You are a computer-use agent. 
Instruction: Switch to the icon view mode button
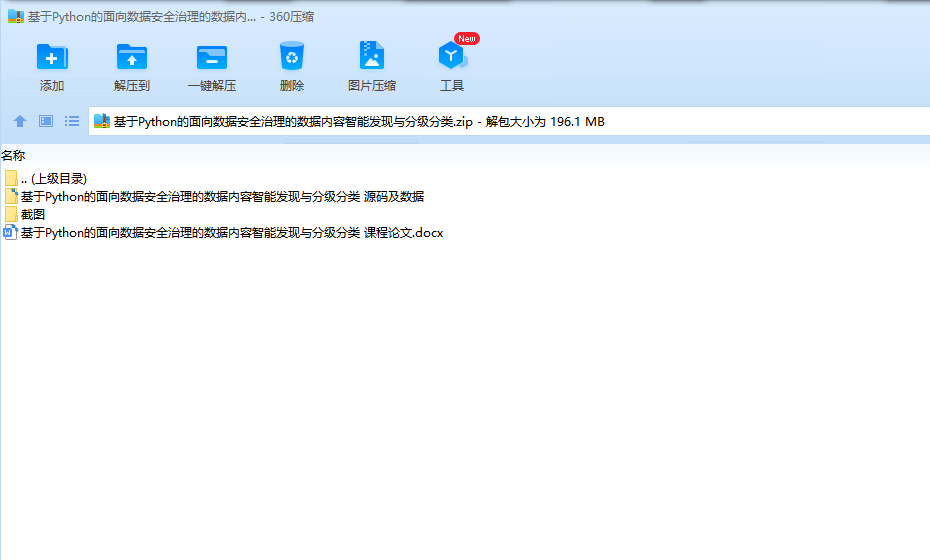(46, 122)
